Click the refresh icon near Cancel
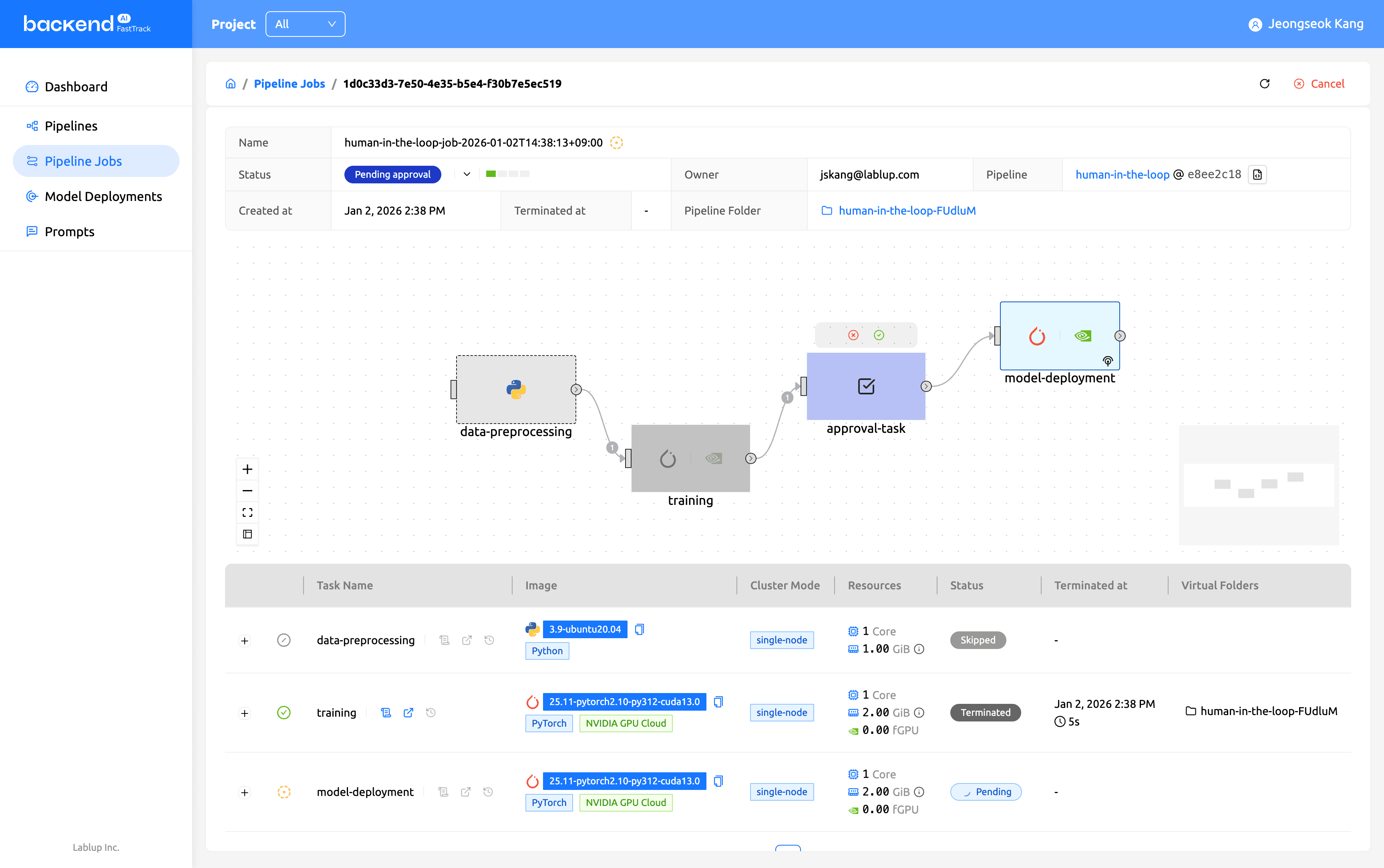The height and width of the screenshot is (868, 1384). coord(1264,84)
